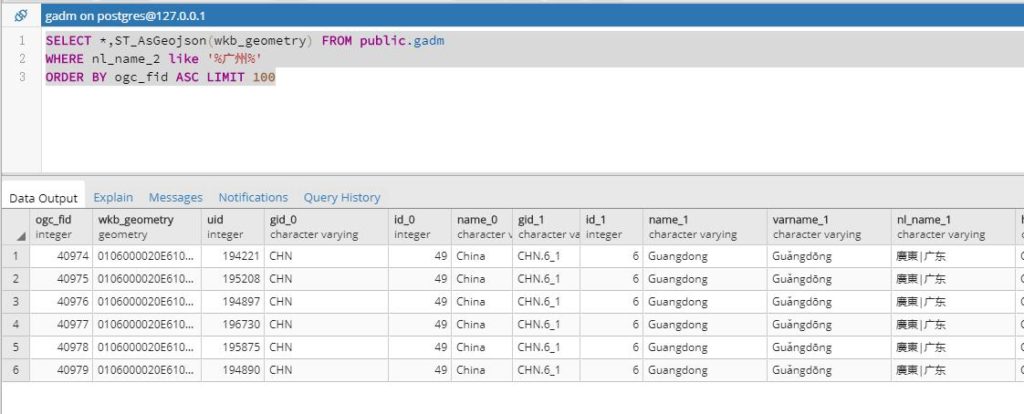Select the varname_1 column header
Image resolution: width=1024 pixels, height=414 pixels.
point(829,227)
